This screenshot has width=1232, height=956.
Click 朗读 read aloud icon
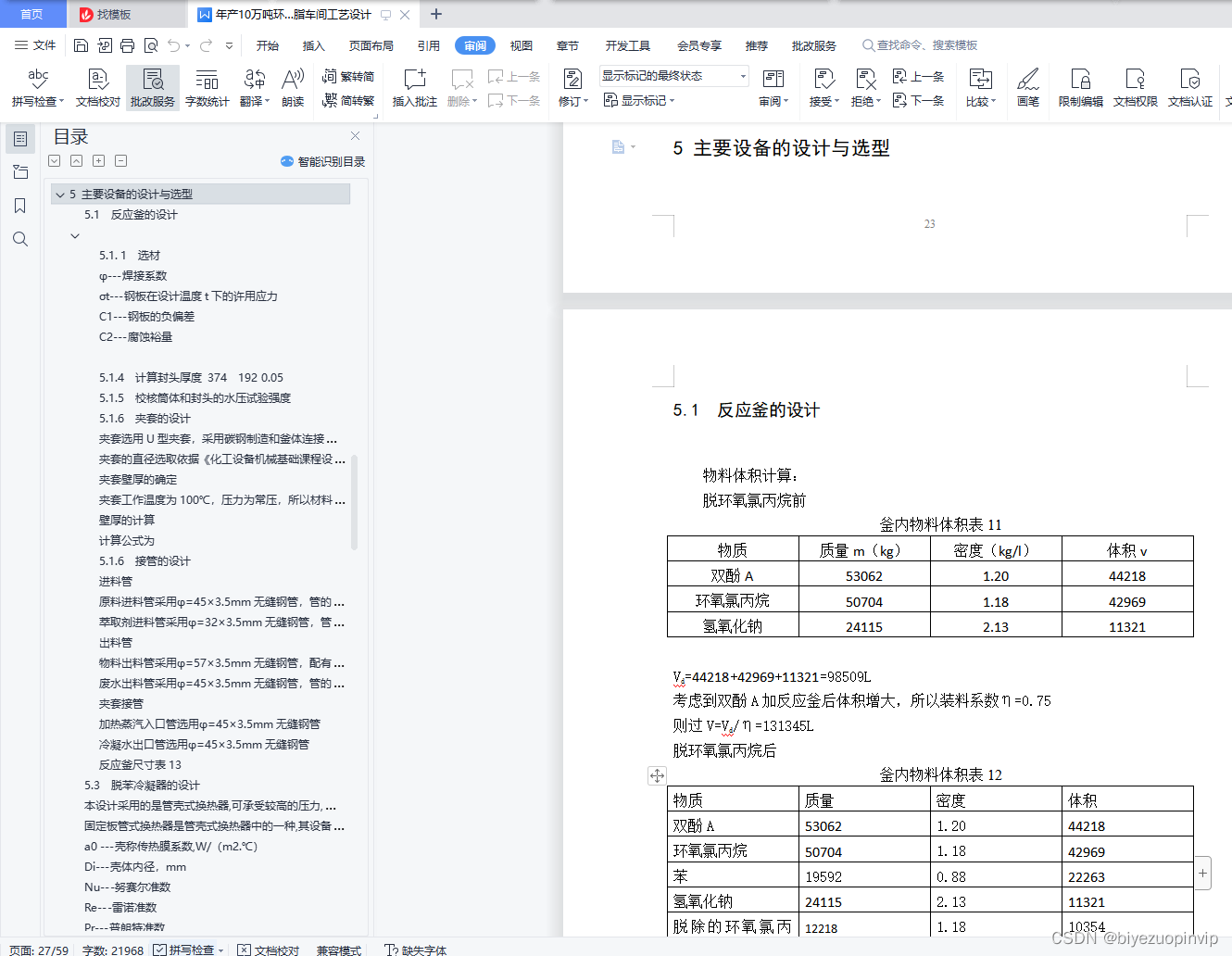[x=293, y=87]
